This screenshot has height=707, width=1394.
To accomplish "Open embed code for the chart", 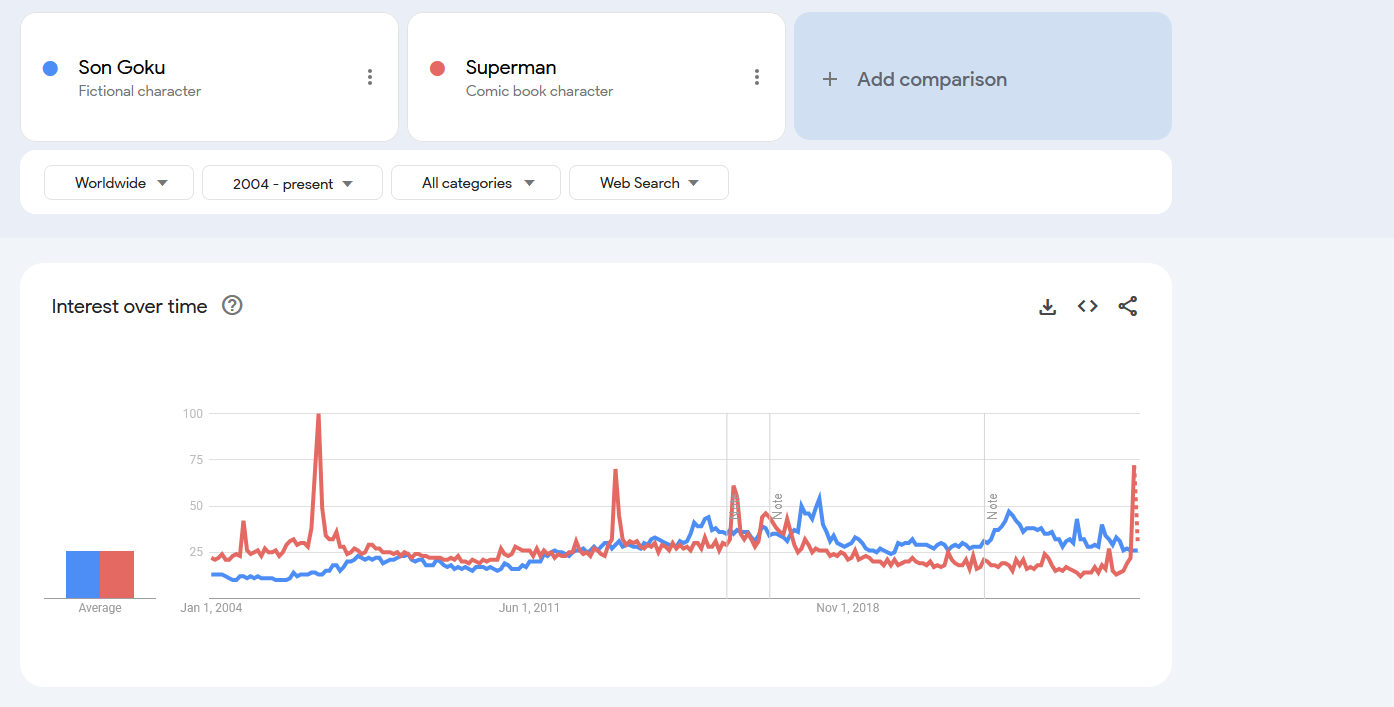I will pyautogui.click(x=1088, y=307).
